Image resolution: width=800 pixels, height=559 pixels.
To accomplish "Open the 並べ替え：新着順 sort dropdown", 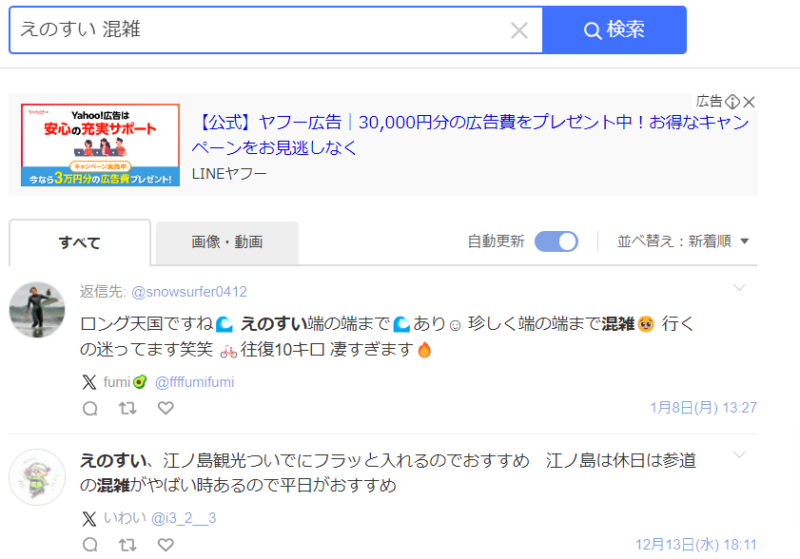I will coord(683,241).
